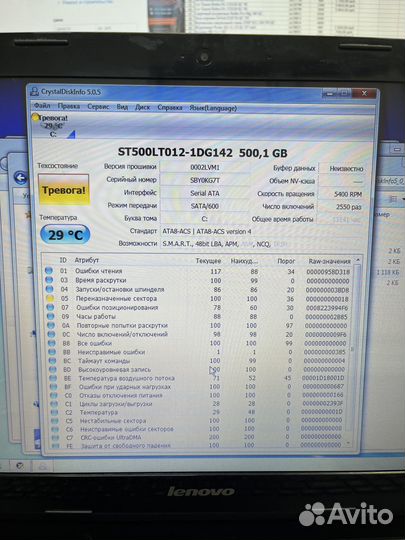Screen dimensions: 405x540
Task: Click the Порог column header
Action: [x=286, y=261]
